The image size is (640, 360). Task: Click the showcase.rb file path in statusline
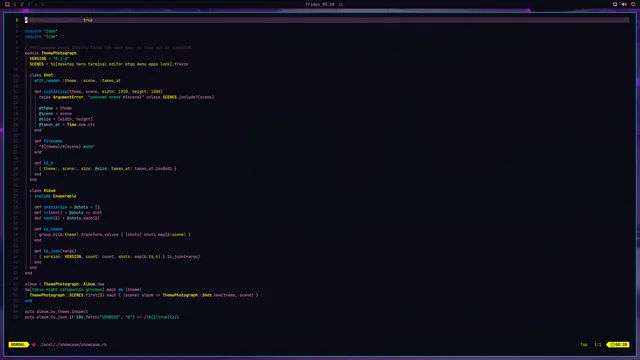(x=73, y=344)
